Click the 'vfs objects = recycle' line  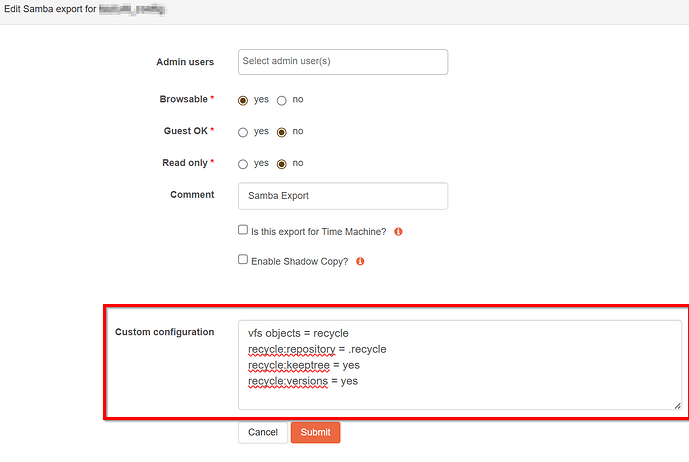coord(298,333)
